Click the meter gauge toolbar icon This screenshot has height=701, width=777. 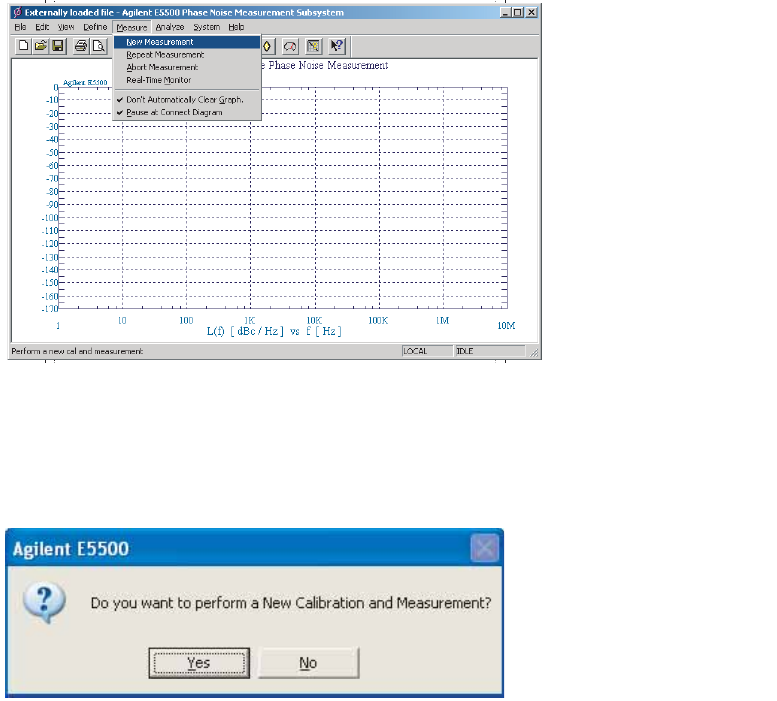[x=290, y=46]
